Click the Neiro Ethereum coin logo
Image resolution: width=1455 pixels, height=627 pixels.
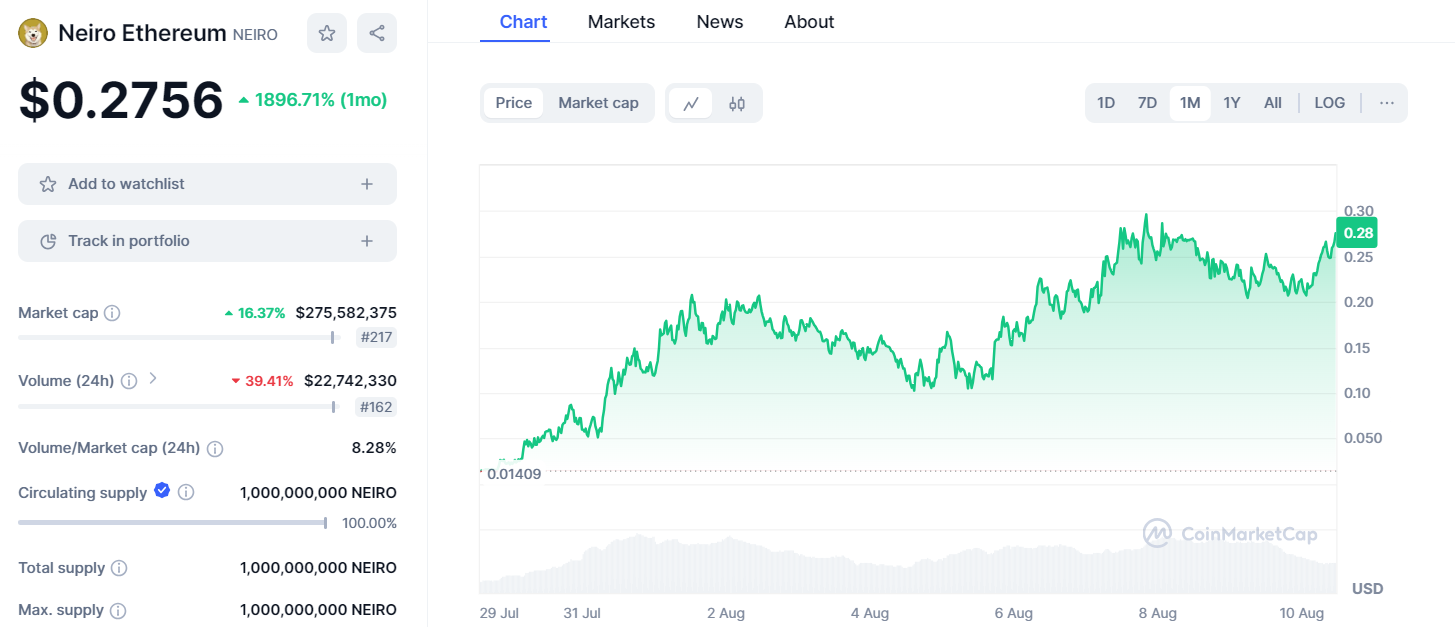click(34, 33)
